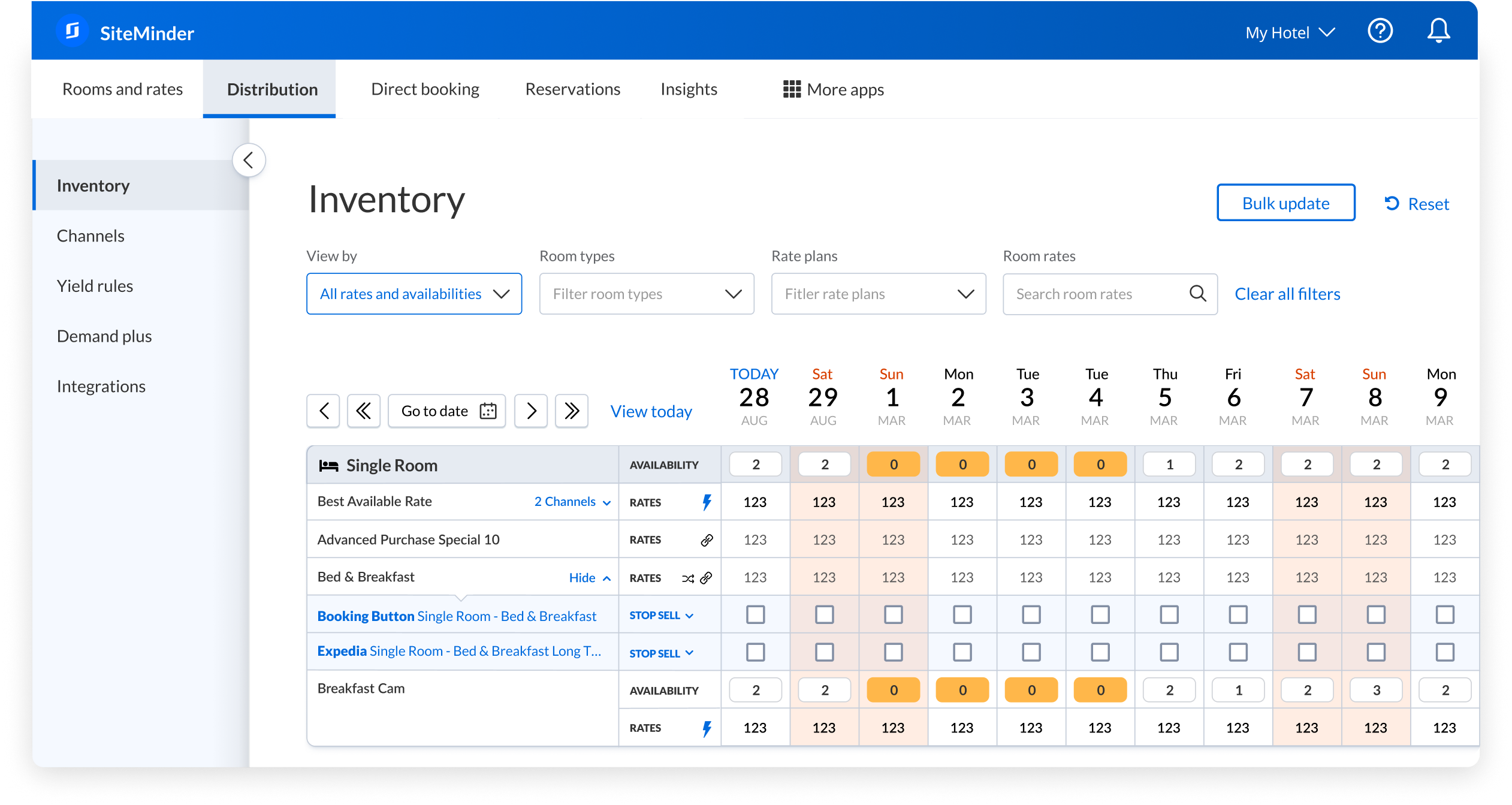
Task: Open the notifications bell
Action: pos(1438,31)
